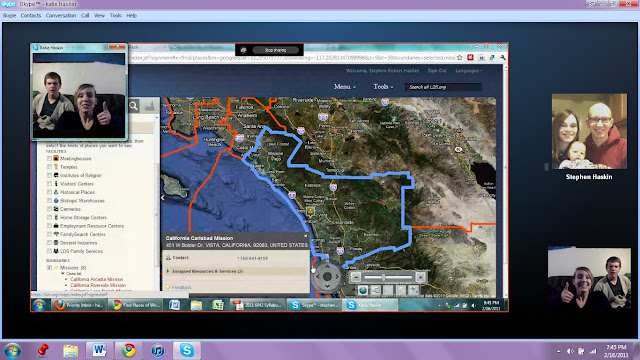The height and width of the screenshot is (360, 640).
Task: Click the Skype taskbar icon
Action: click(187, 350)
